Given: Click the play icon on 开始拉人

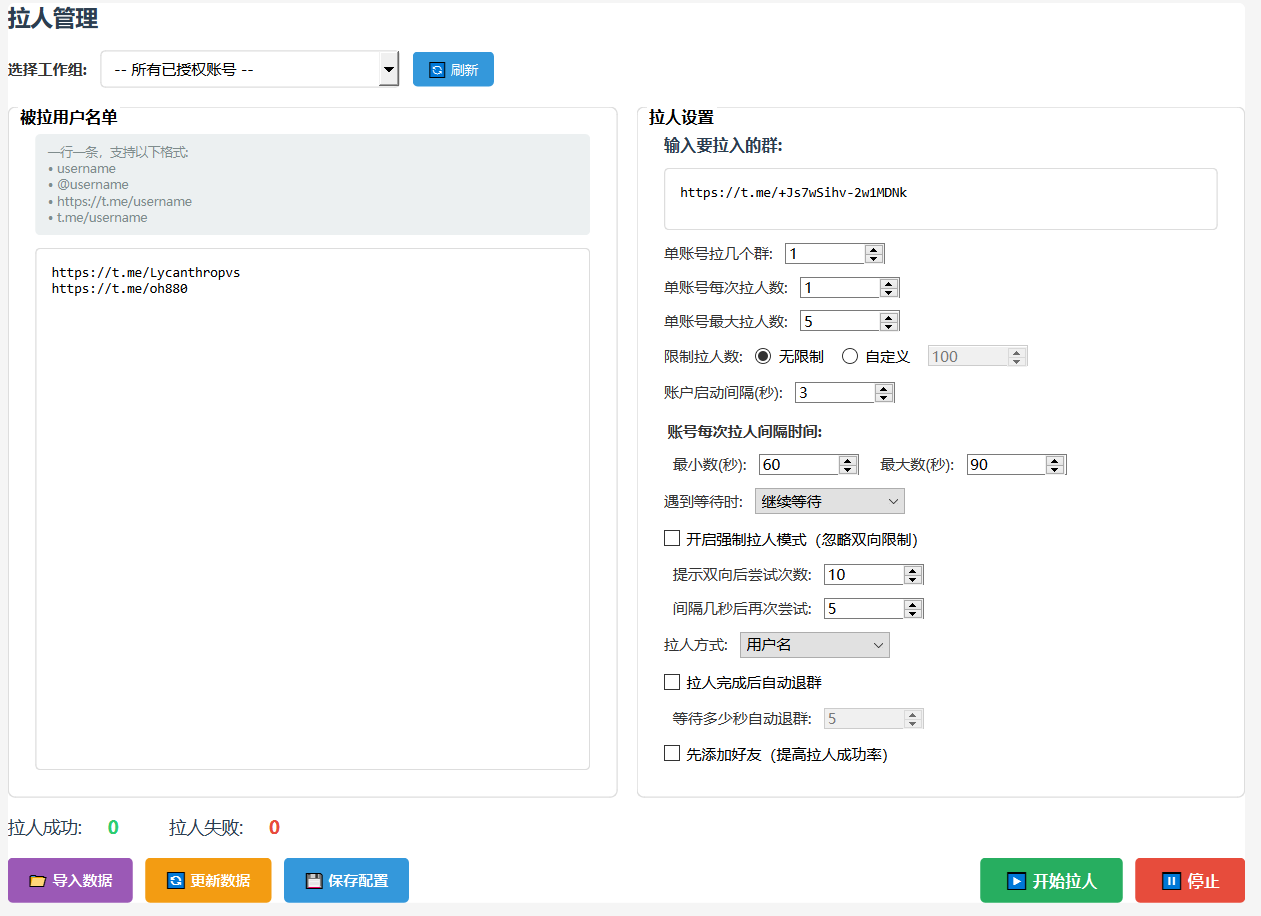Looking at the screenshot, I should coord(1016,881).
